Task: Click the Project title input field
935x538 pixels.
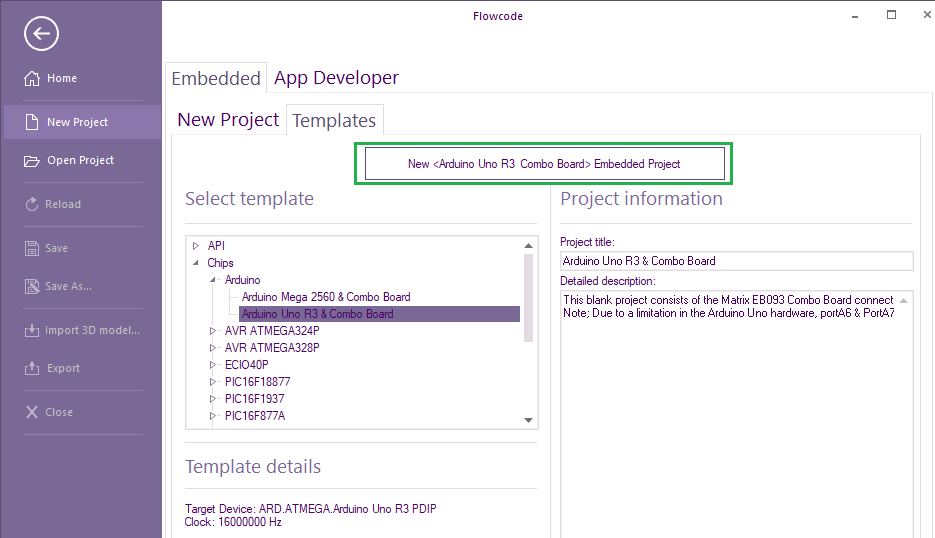Action: (736, 261)
